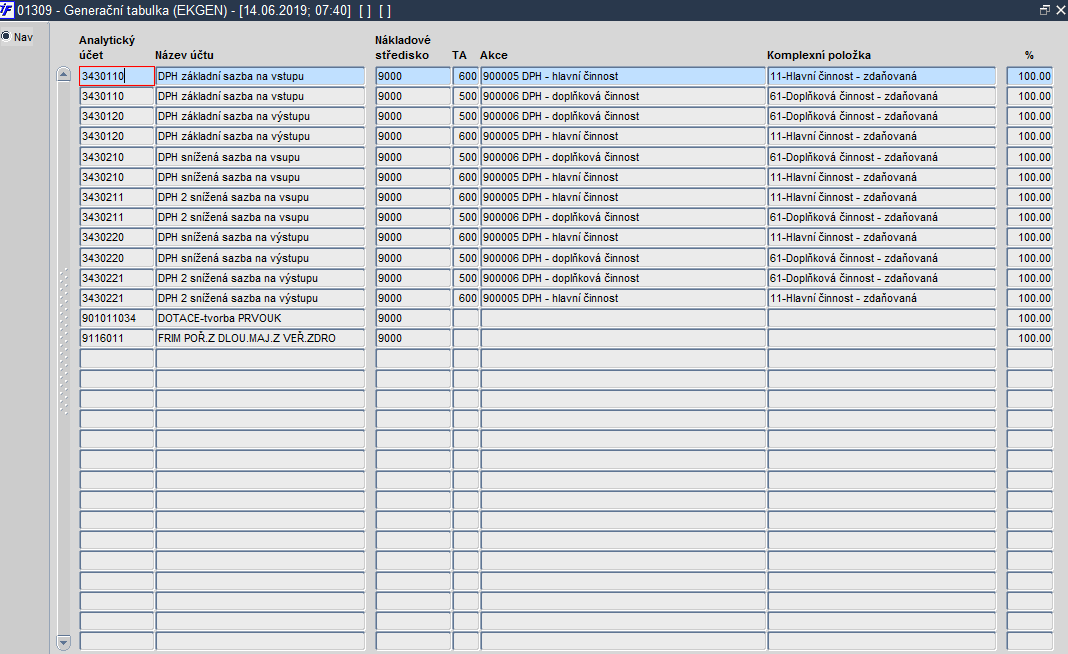Select the account 3430221 with TA 500

click(x=116, y=278)
